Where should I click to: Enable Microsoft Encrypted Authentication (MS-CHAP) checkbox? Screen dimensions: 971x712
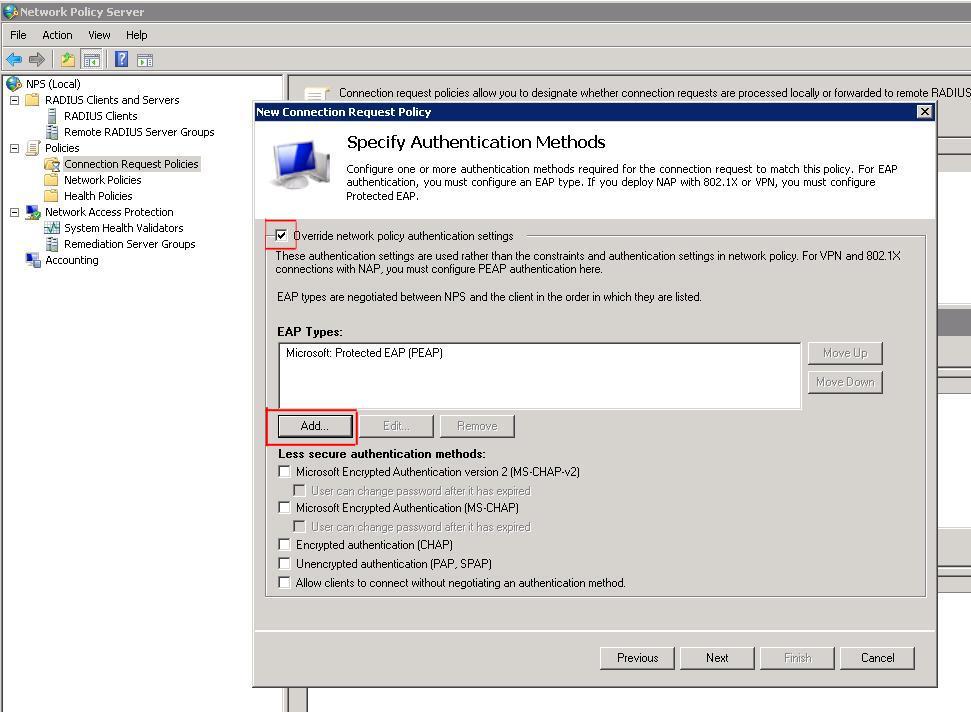(x=284, y=508)
